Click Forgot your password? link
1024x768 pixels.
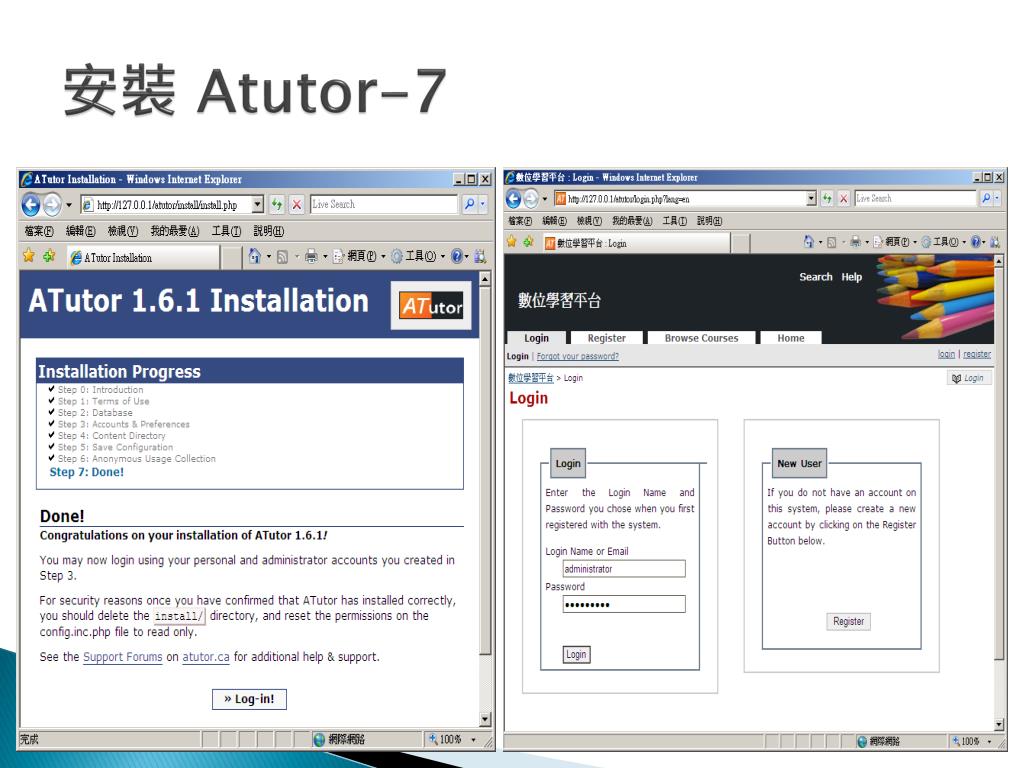point(577,357)
